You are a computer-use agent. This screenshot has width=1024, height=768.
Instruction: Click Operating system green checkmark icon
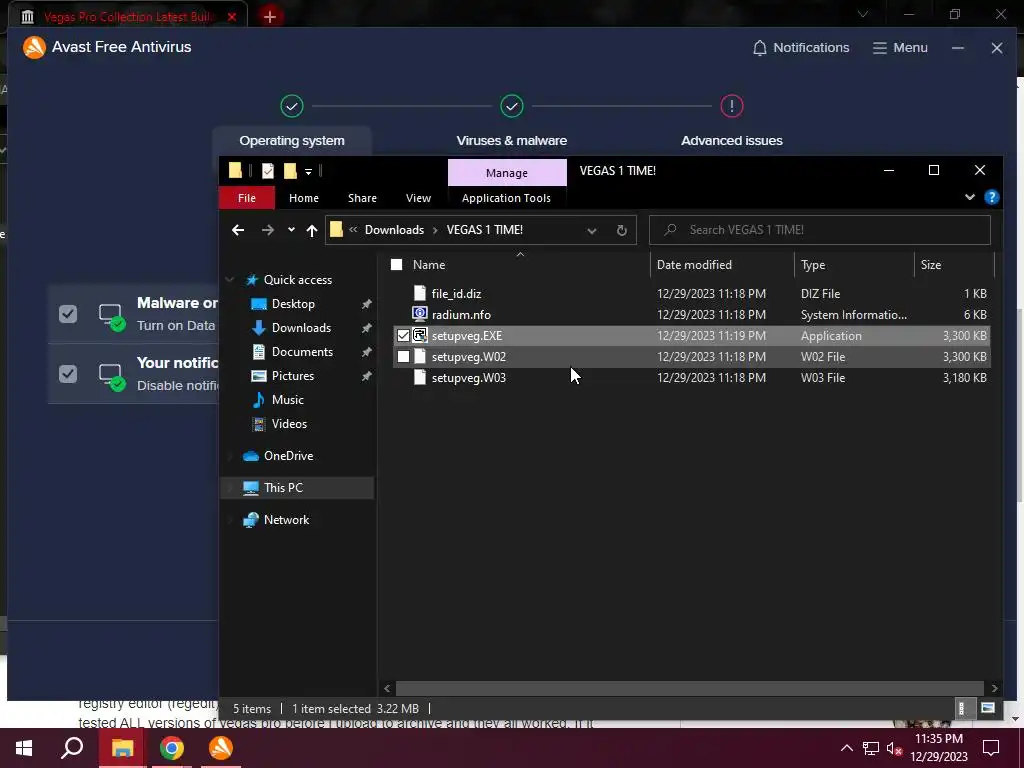(x=292, y=106)
